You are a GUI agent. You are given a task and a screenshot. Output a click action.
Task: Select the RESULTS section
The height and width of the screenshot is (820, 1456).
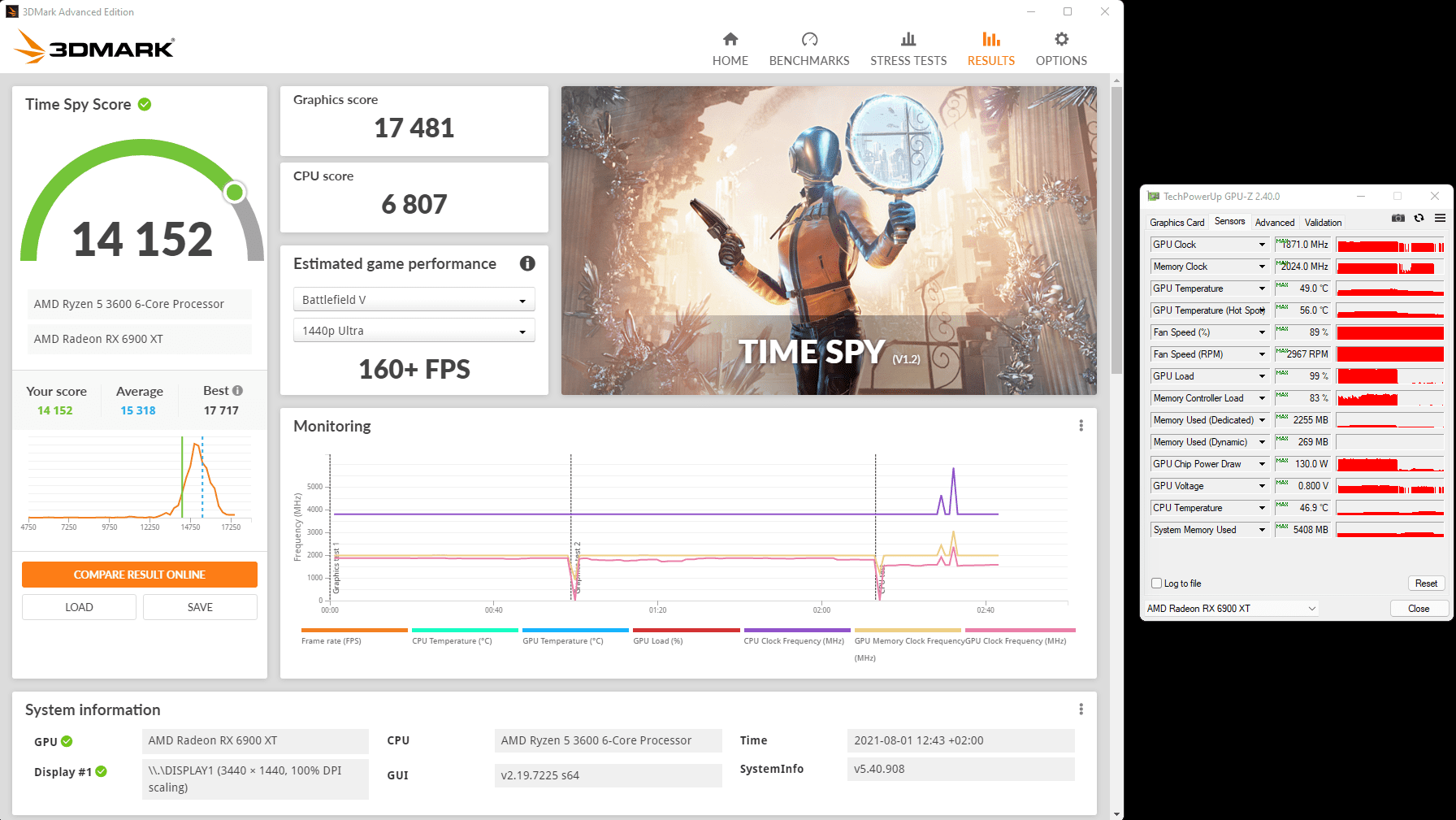[x=990, y=50]
